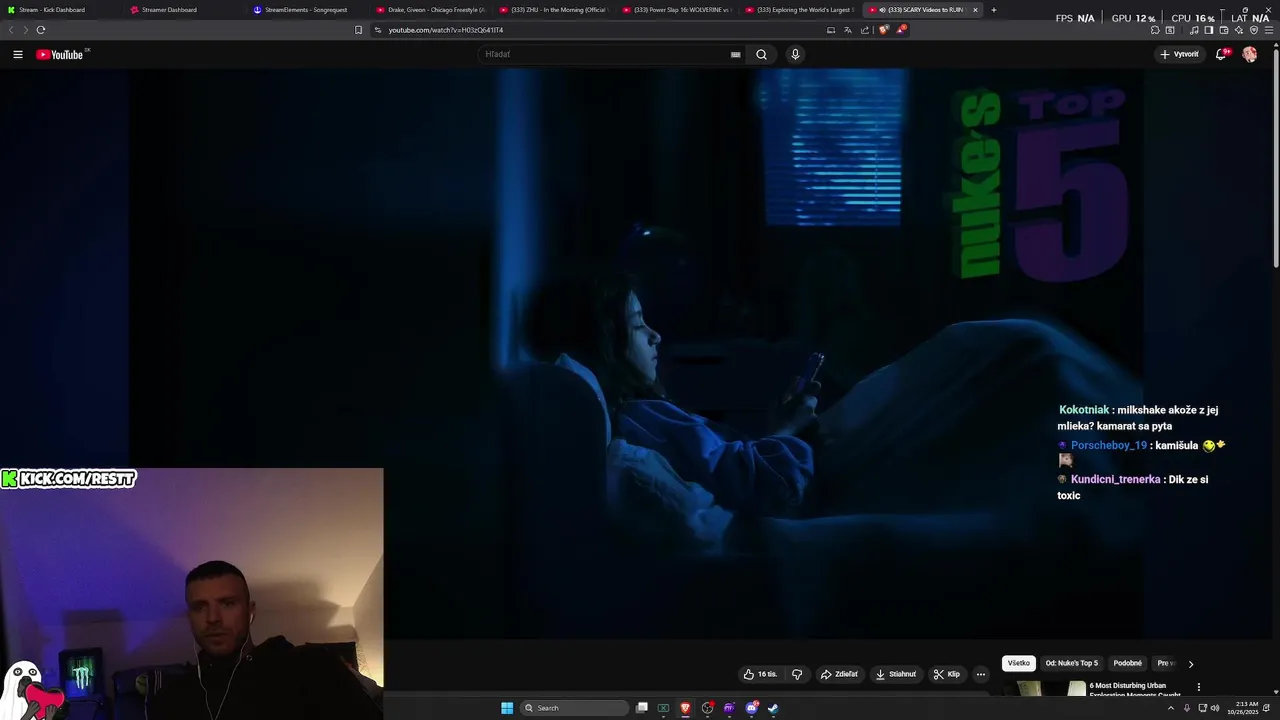Open YouTube notifications bell
The height and width of the screenshot is (720, 1280).
1221,54
